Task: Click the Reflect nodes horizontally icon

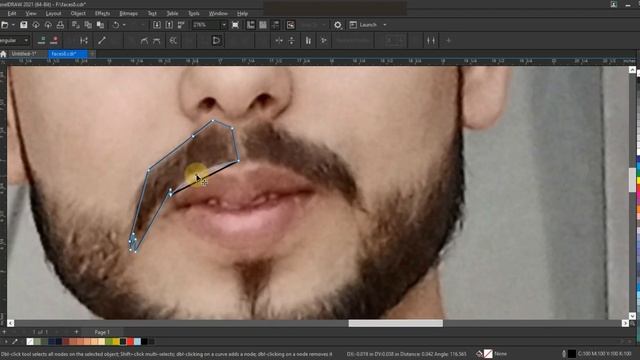Action: (308, 40)
